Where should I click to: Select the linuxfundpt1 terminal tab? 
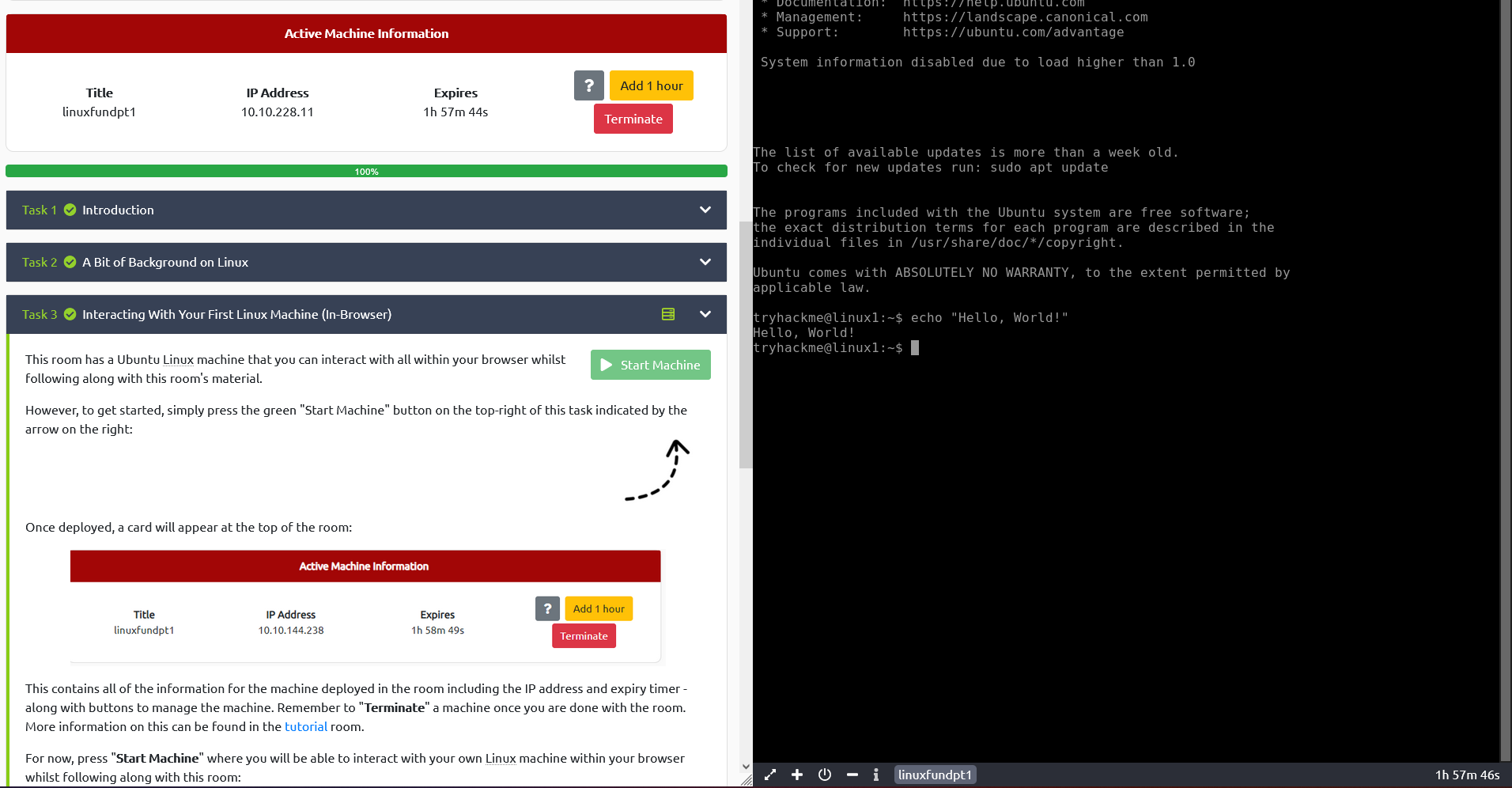pos(935,775)
